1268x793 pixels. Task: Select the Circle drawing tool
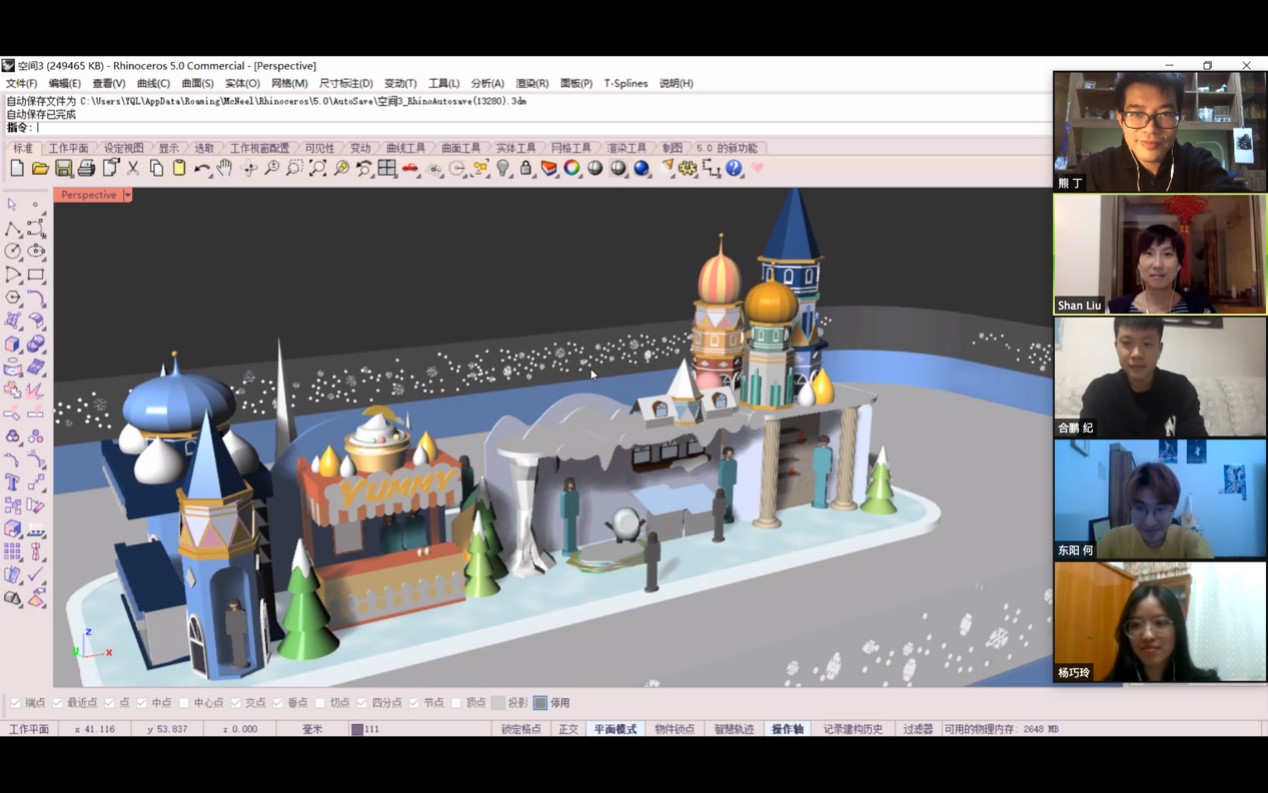pos(13,251)
